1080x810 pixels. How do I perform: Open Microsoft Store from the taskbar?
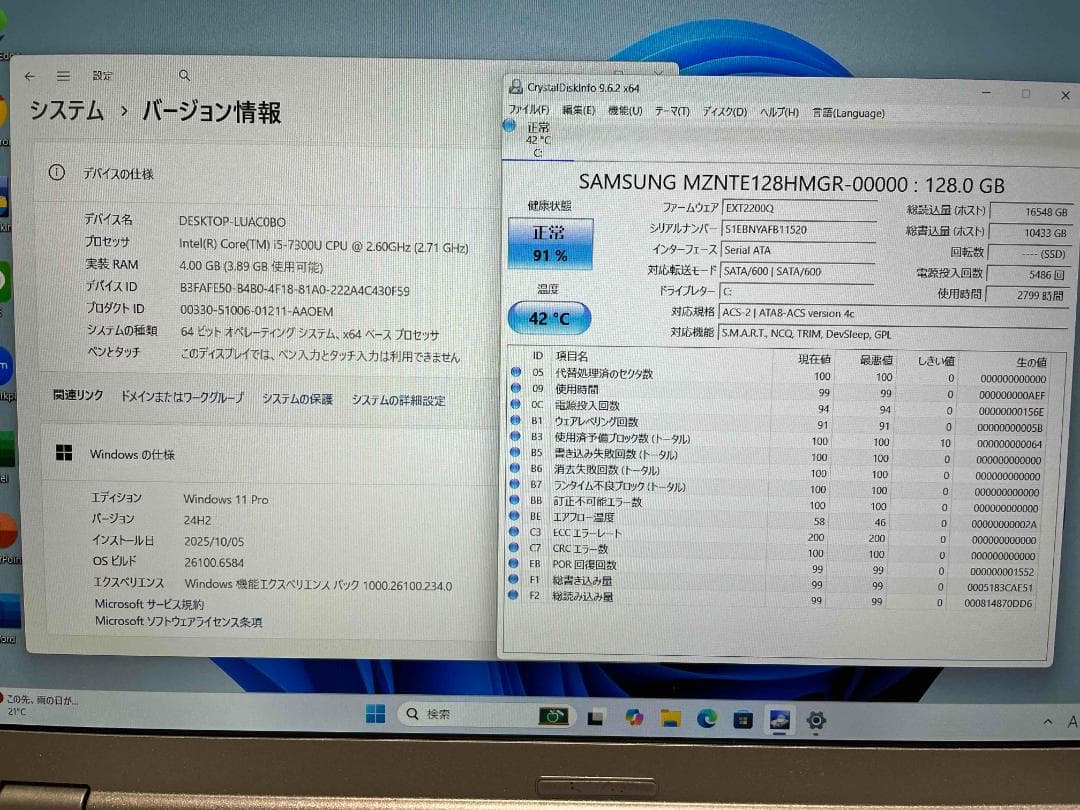pos(742,720)
